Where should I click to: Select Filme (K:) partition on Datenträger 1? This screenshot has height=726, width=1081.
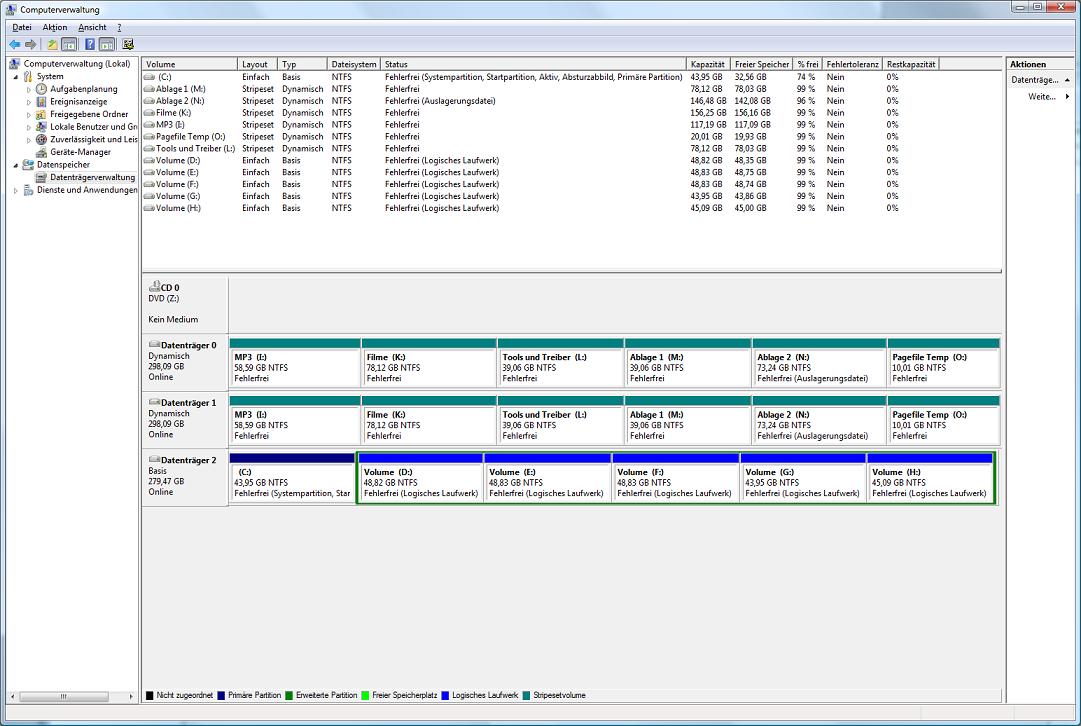tap(428, 421)
